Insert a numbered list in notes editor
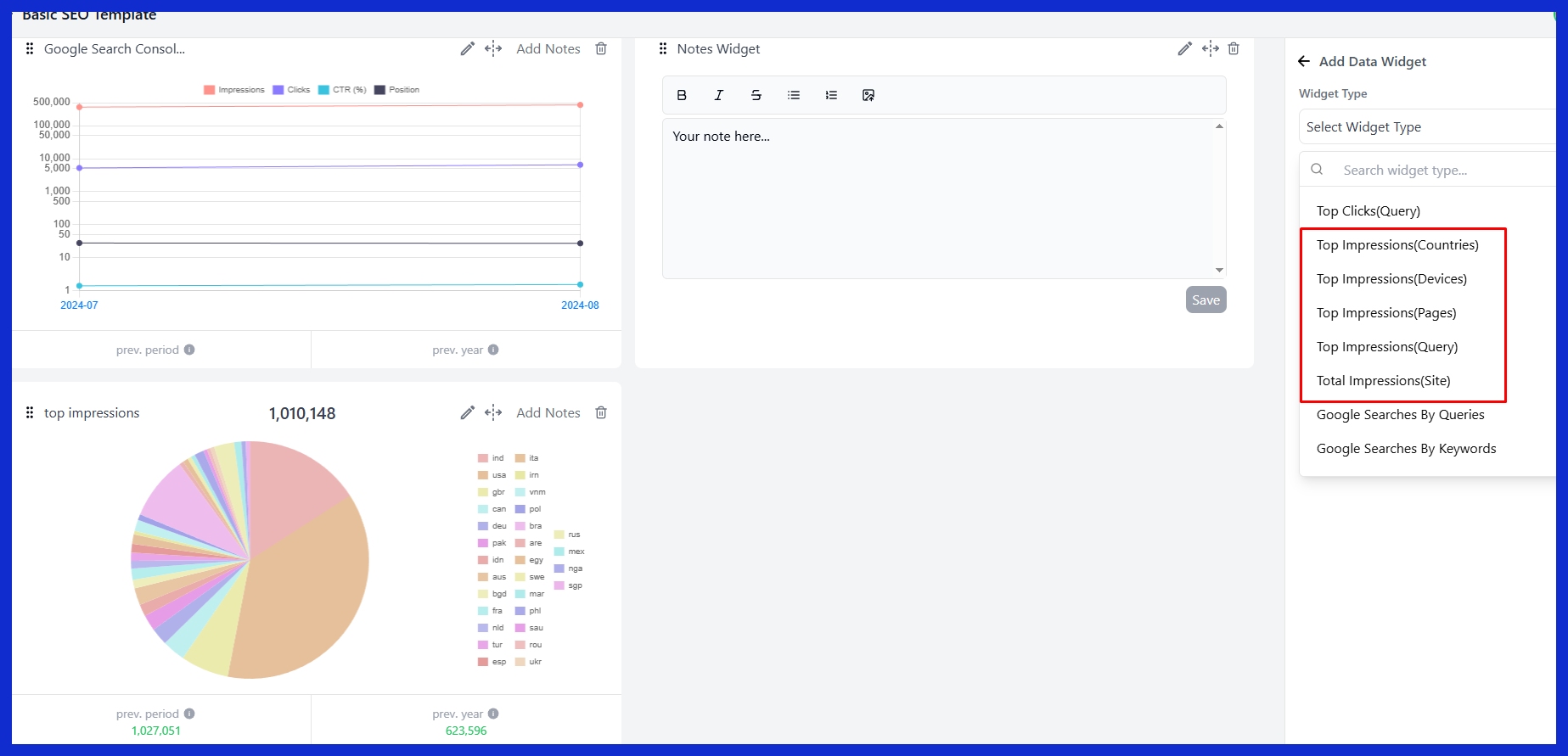1568x756 pixels. click(831, 95)
